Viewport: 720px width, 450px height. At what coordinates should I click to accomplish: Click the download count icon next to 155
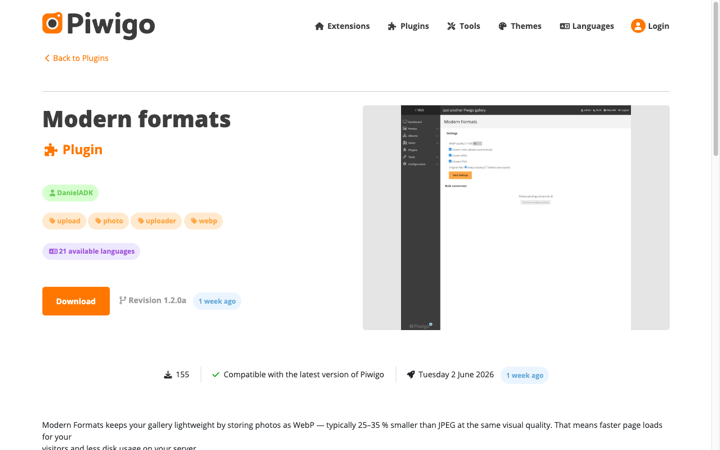click(x=168, y=375)
